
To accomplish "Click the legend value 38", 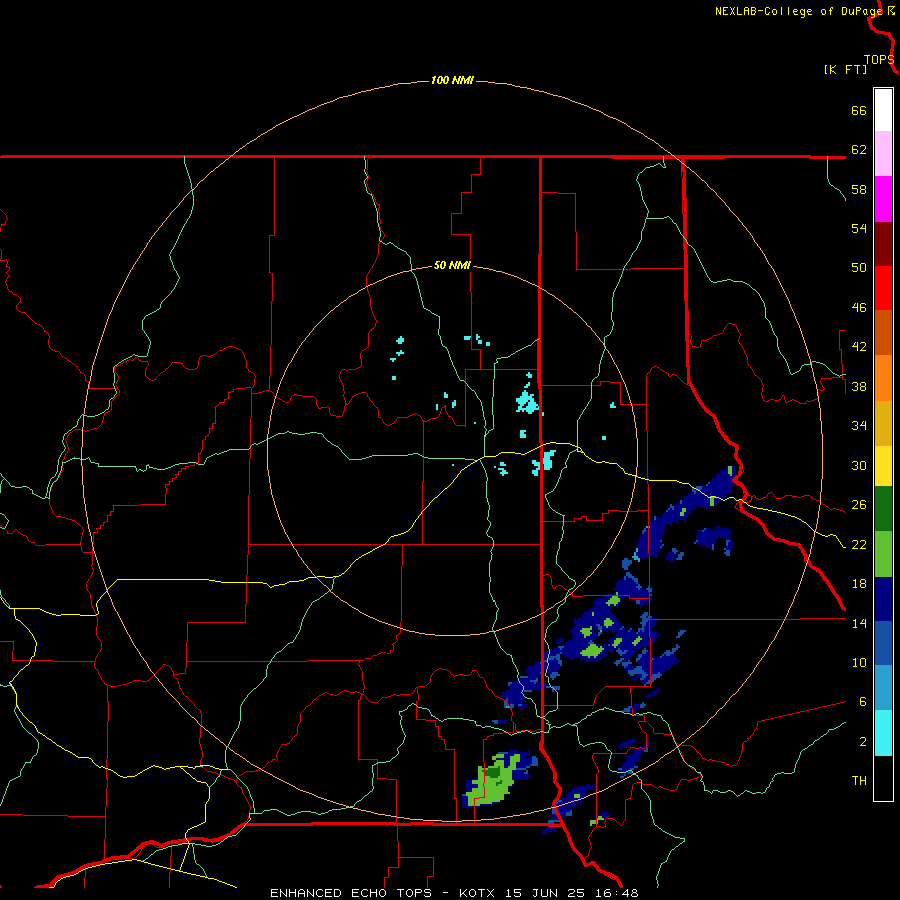I will coord(859,386).
